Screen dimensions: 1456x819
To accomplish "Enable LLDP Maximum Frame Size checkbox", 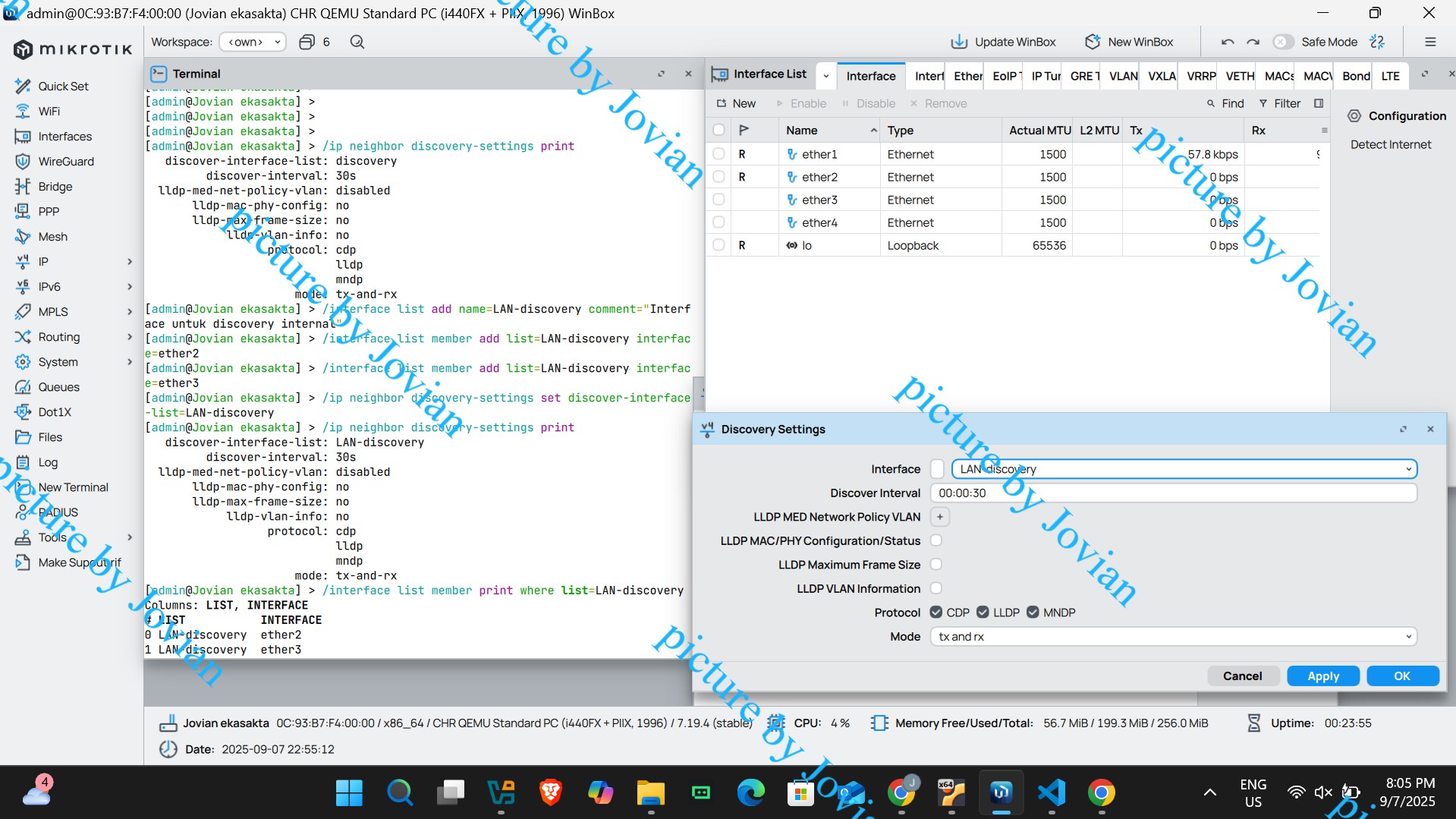I will [x=936, y=564].
